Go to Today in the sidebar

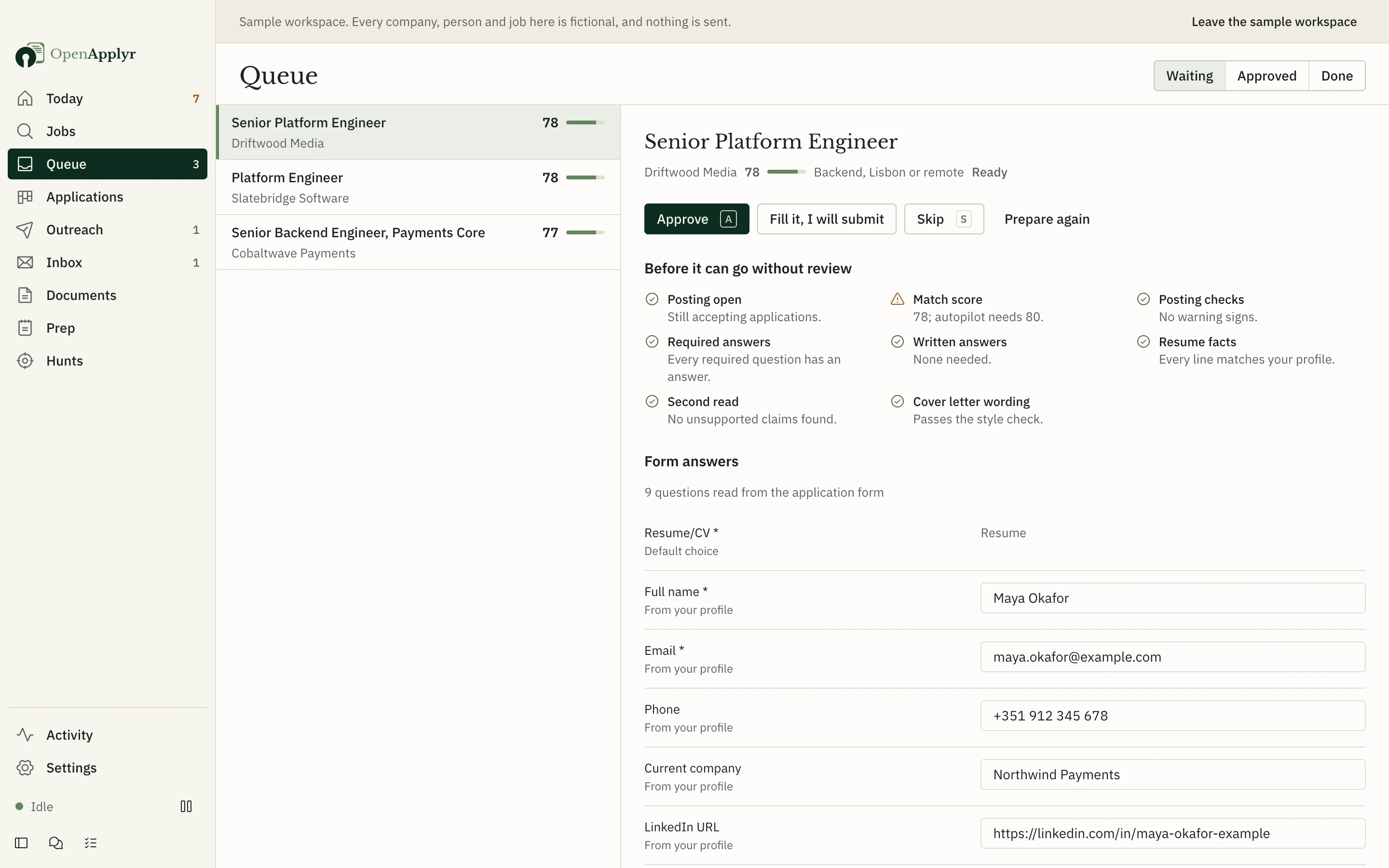[x=108, y=98]
